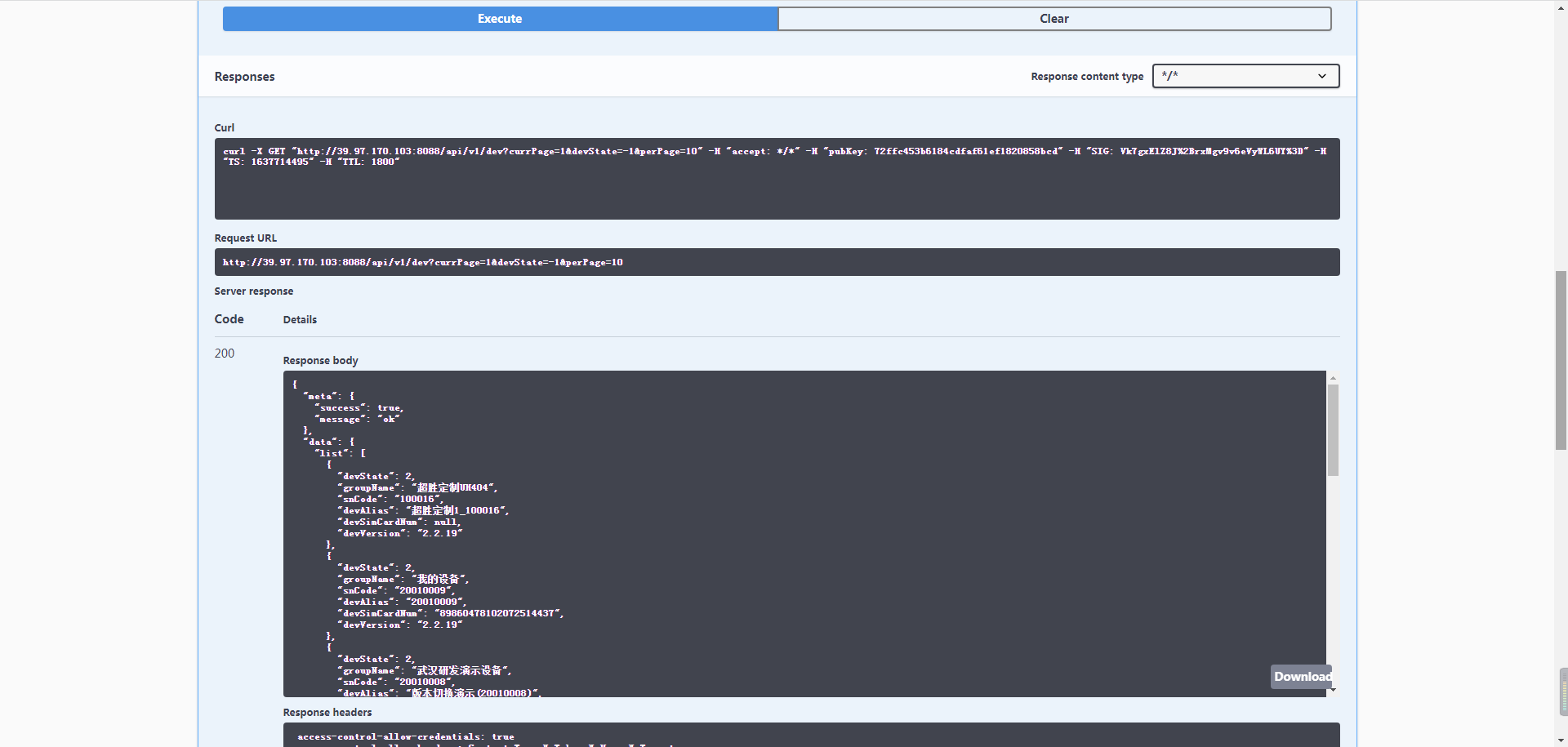Click the devSimCardNum null line
1568x747 pixels.
pos(399,522)
